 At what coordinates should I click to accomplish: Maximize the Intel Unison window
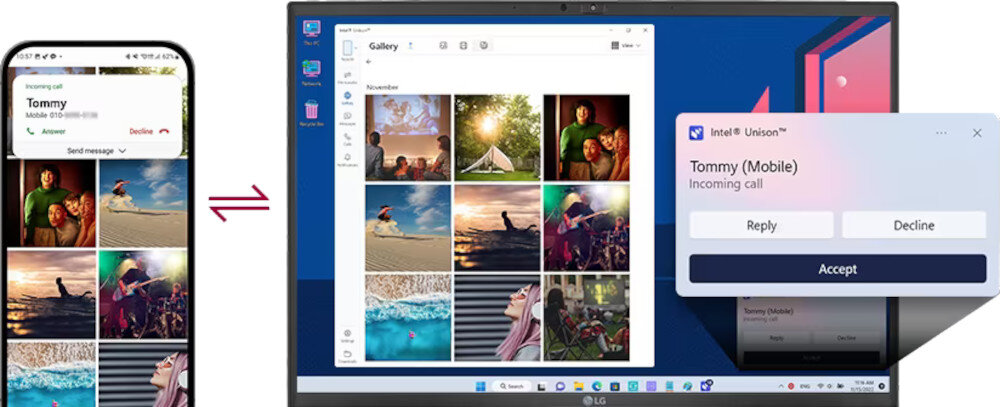click(628, 29)
